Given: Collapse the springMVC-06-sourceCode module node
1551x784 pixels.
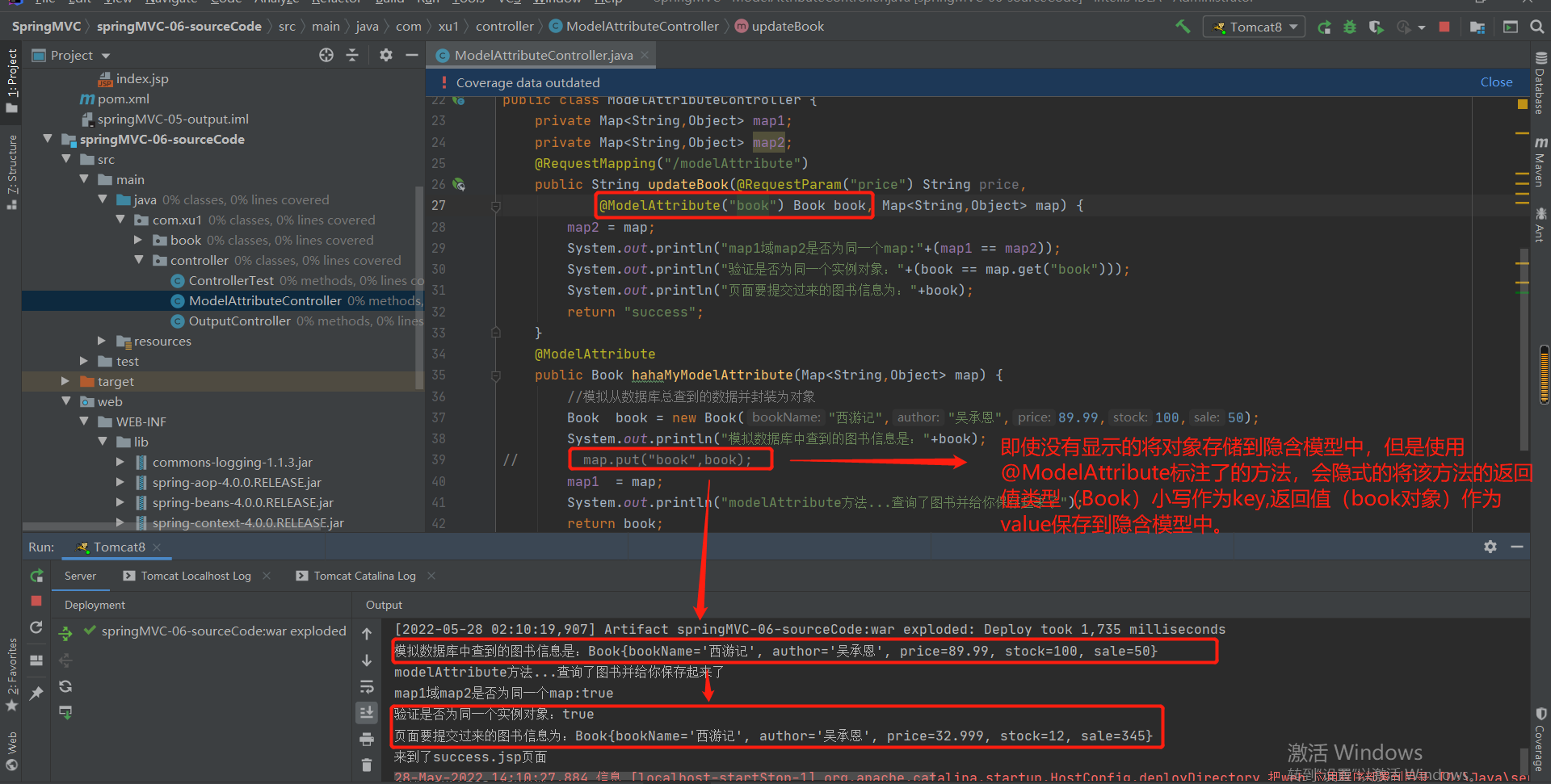Looking at the screenshot, I should [48, 139].
